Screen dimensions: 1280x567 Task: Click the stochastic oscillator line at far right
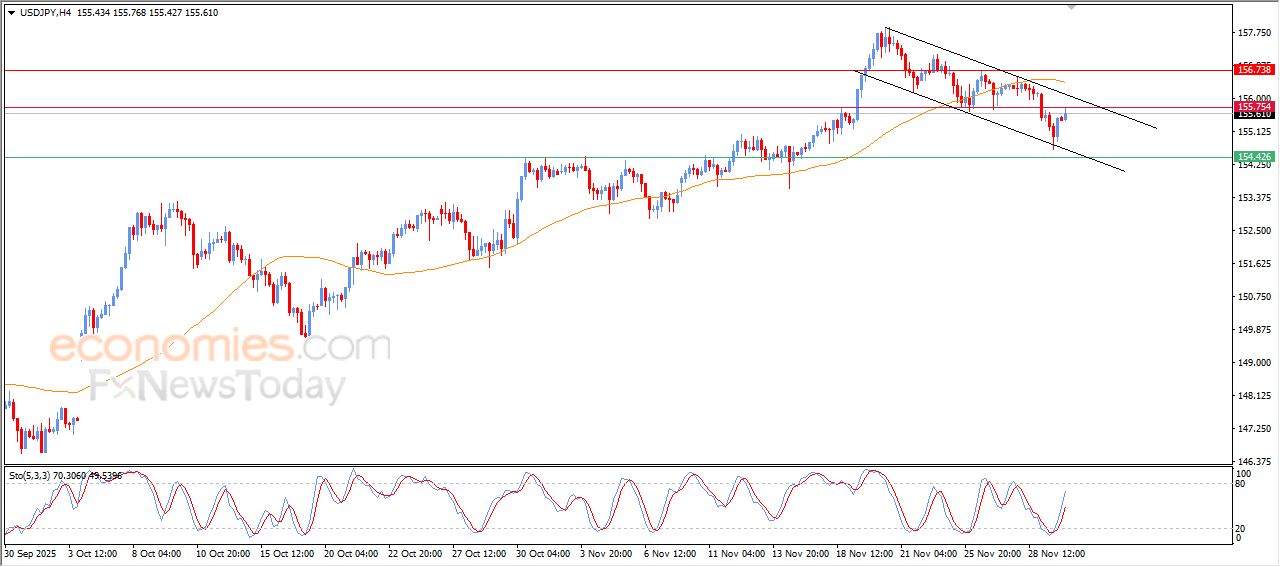coord(1063,493)
